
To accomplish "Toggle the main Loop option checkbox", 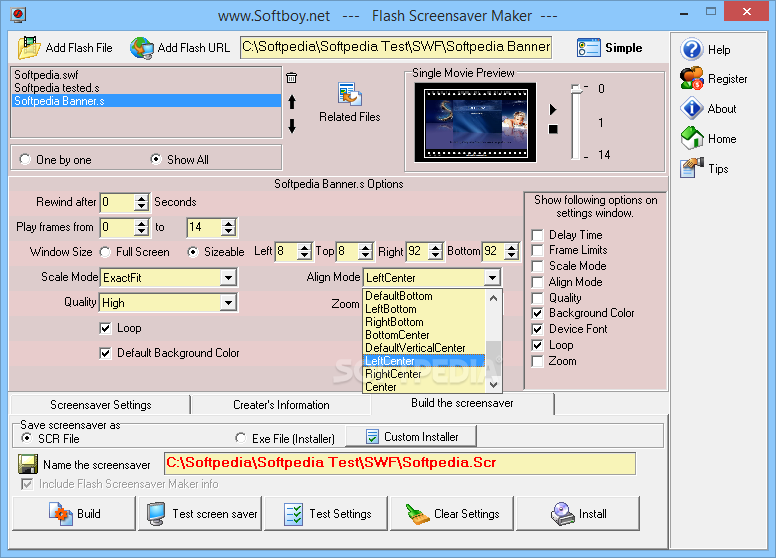I will point(105,328).
